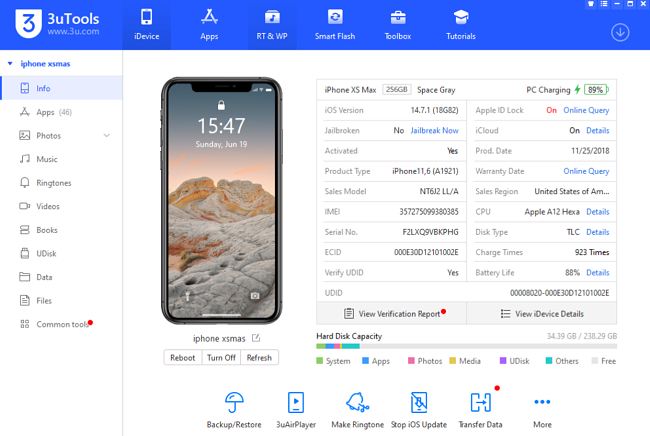The height and width of the screenshot is (436, 650).
Task: Click the UDID value 00008020-000E30D12101002E
Action: click(x=559, y=293)
